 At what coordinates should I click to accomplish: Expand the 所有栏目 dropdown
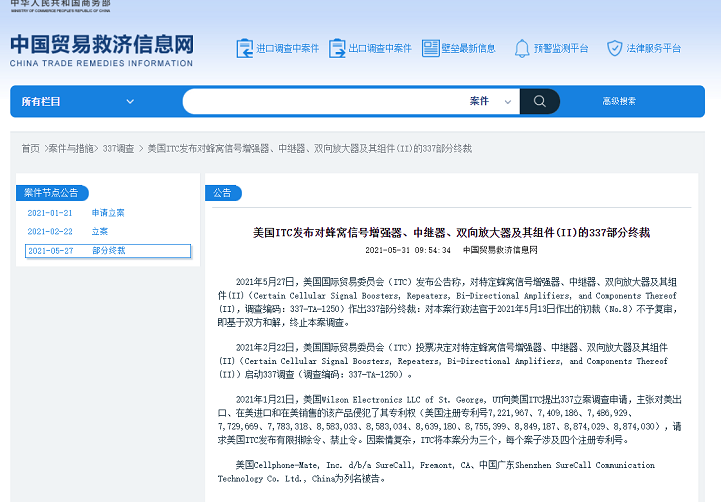pyautogui.click(x=78, y=102)
